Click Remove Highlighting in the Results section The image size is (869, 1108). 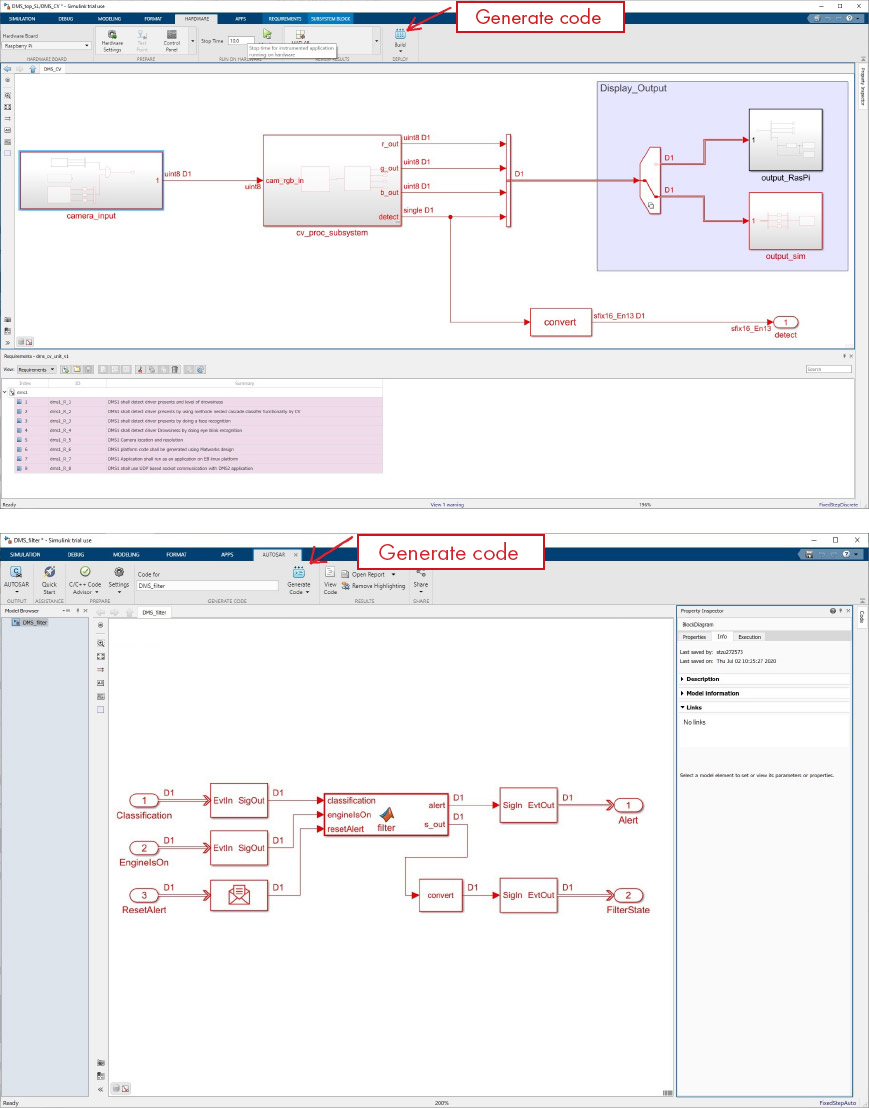373,586
